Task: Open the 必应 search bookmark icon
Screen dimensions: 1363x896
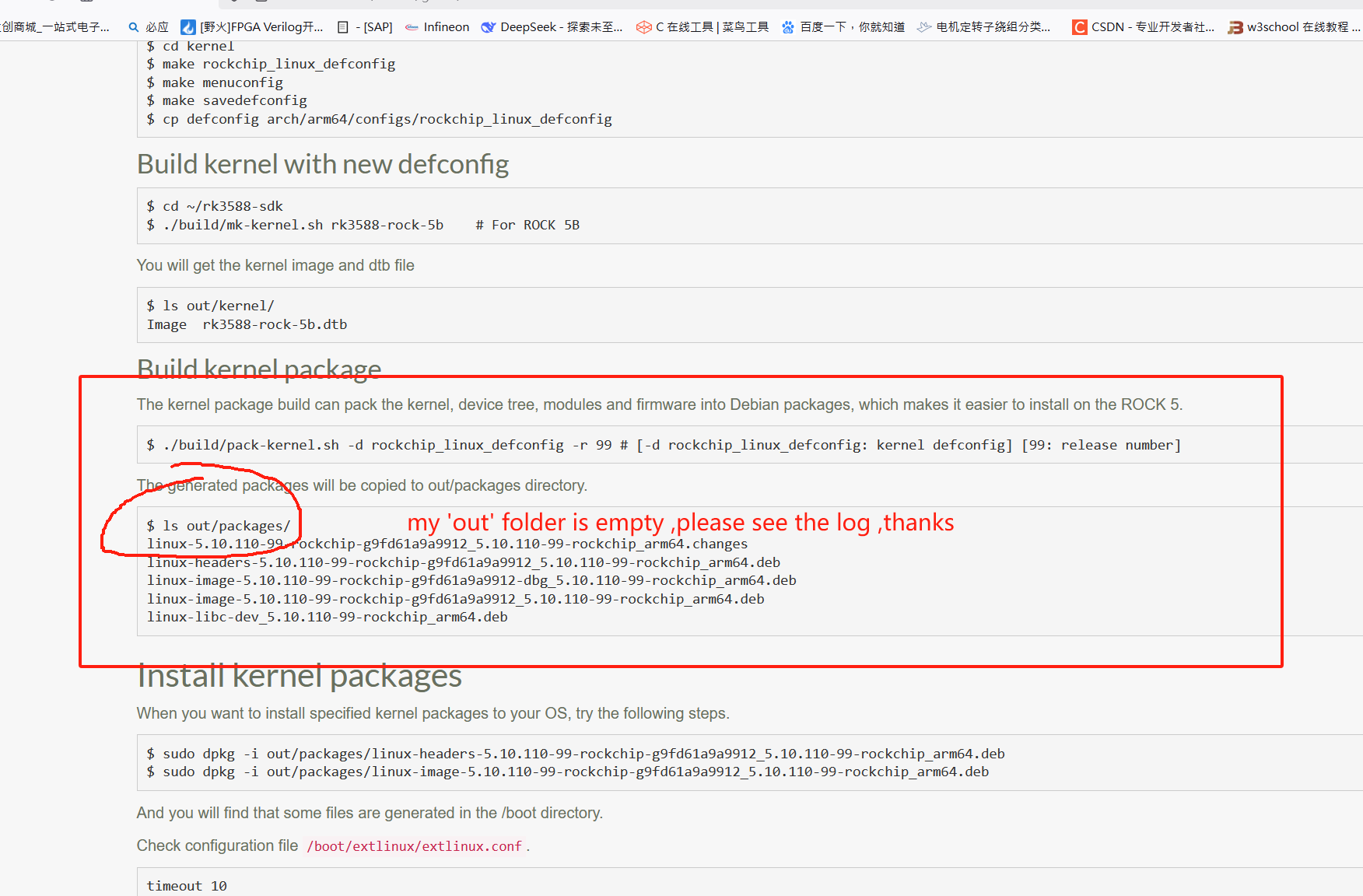Action: point(134,27)
